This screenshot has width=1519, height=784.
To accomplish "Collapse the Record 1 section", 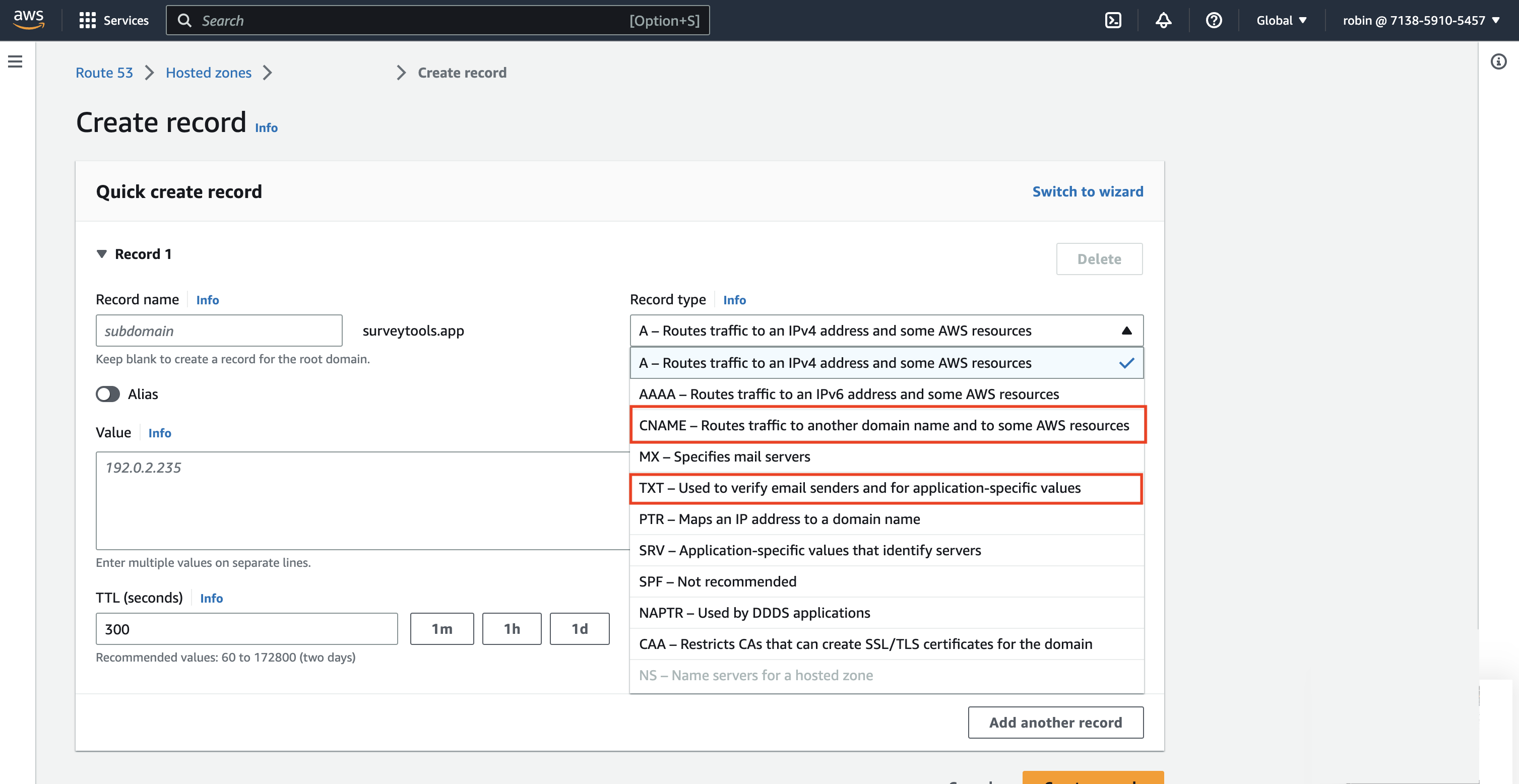I will click(x=102, y=254).
